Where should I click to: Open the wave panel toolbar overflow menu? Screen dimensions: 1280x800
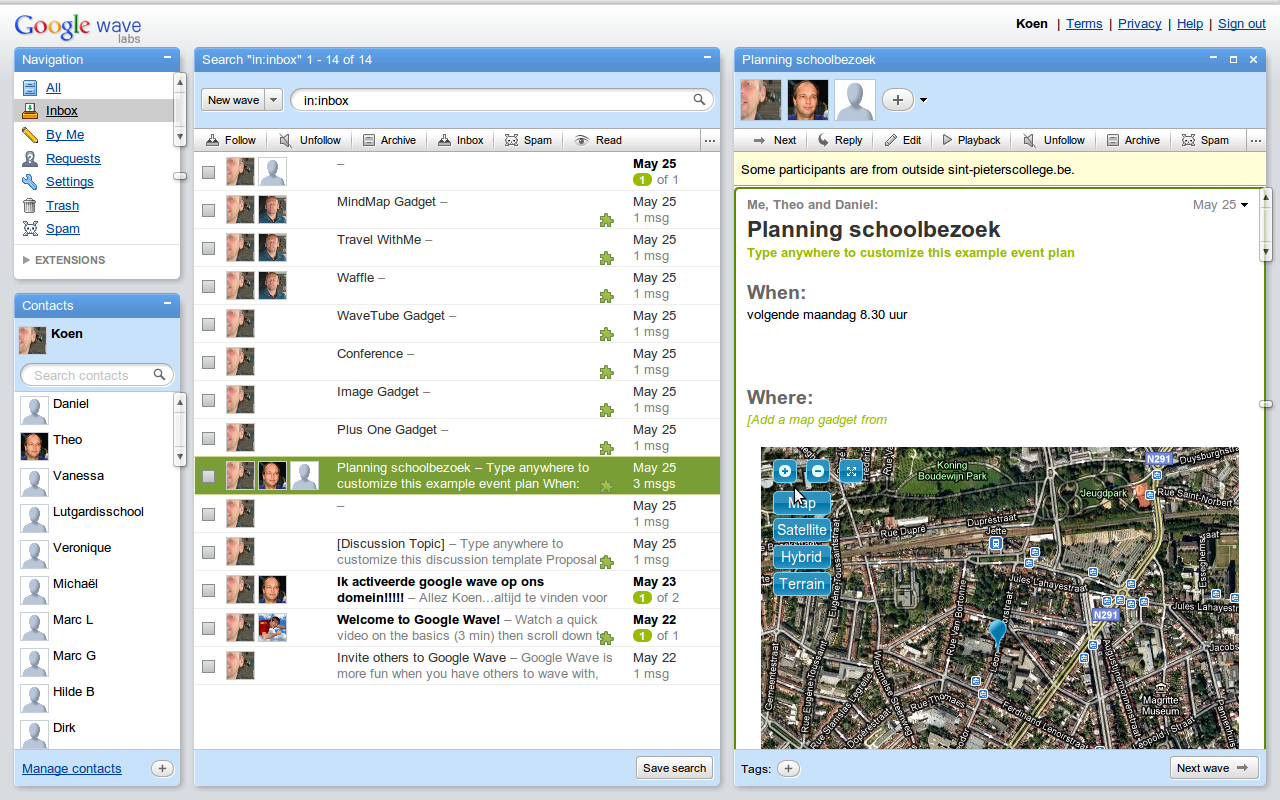click(x=1255, y=140)
